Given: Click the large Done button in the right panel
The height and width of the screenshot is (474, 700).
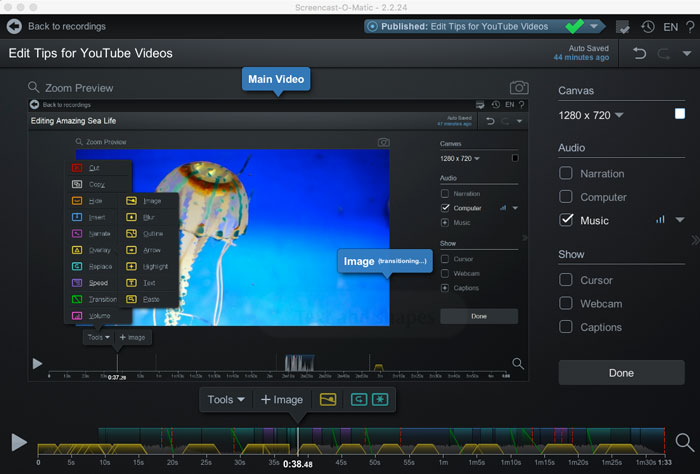Looking at the screenshot, I should pos(621,373).
